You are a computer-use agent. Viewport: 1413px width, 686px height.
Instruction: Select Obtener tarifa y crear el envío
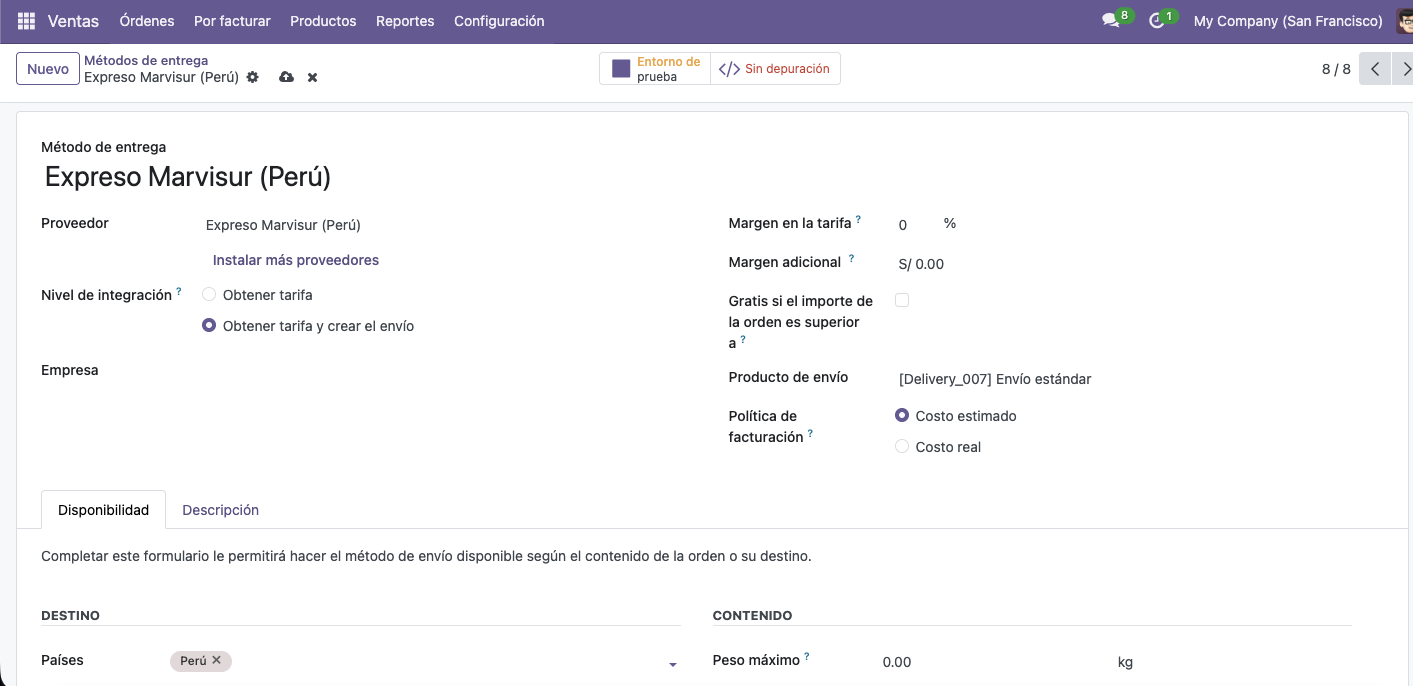[209, 326]
